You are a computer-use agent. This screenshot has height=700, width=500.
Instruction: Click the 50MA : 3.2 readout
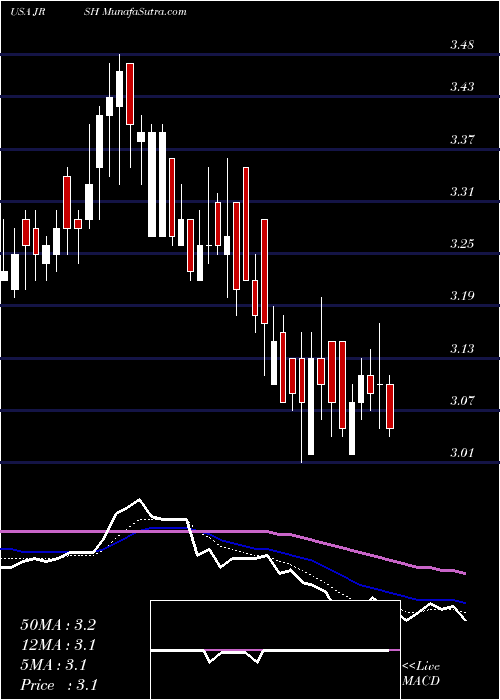tap(58, 625)
